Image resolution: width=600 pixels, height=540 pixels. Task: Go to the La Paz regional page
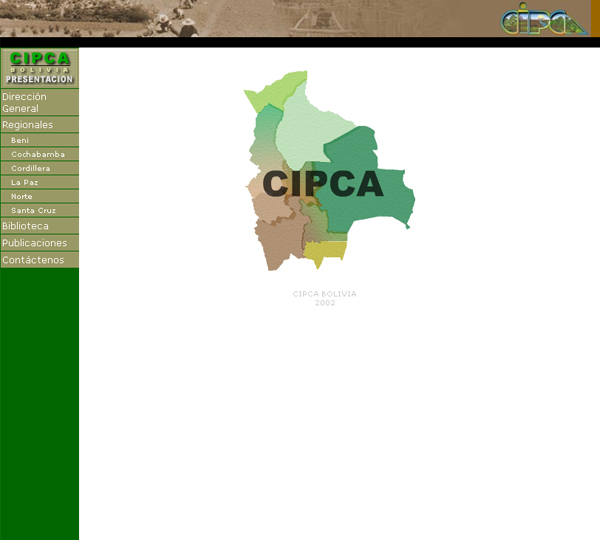[39, 182]
